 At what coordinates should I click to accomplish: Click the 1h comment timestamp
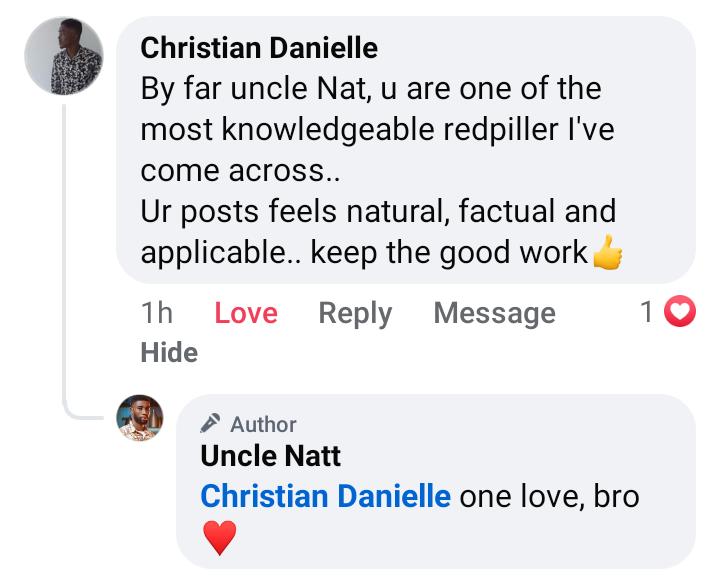pyautogui.click(x=157, y=313)
